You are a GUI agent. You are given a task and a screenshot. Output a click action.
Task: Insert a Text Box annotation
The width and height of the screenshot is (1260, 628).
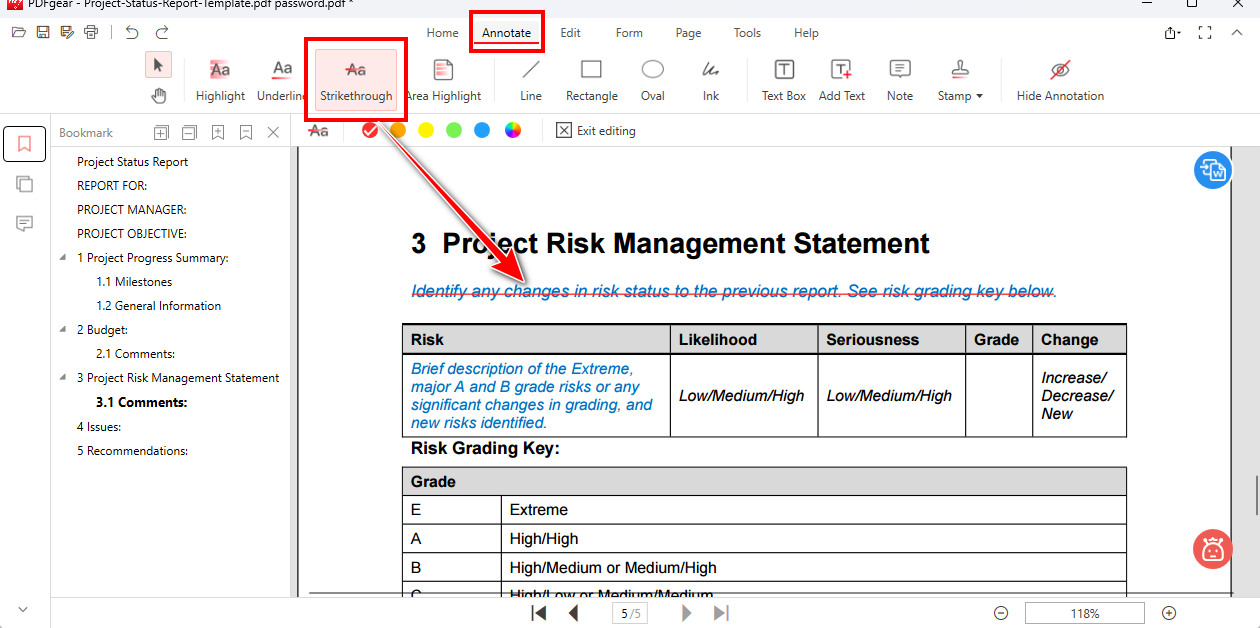[x=783, y=80]
